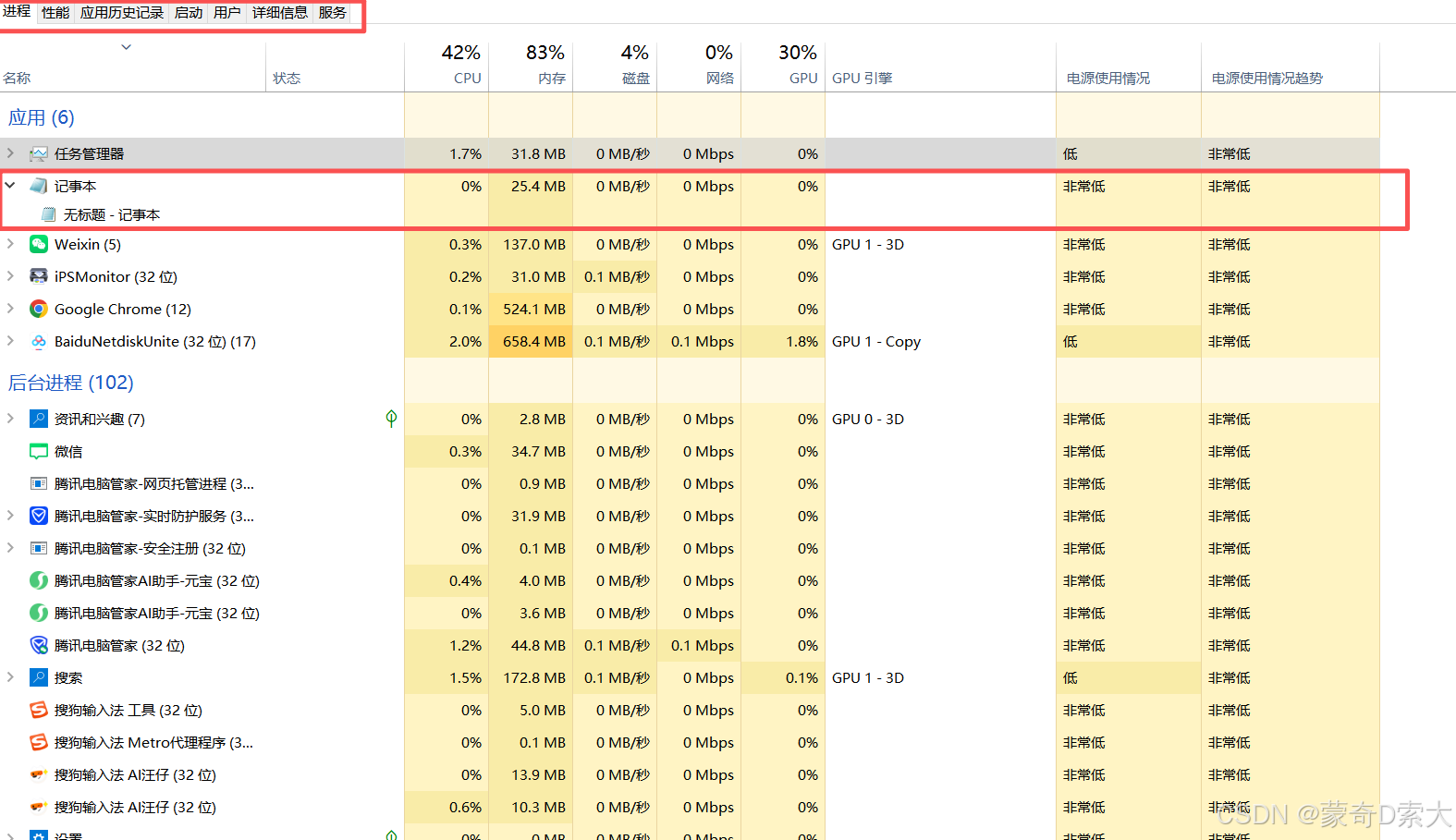Click the green leaf status icon for 资讯和兴趣
The width and height of the screenshot is (1456, 840).
click(391, 419)
